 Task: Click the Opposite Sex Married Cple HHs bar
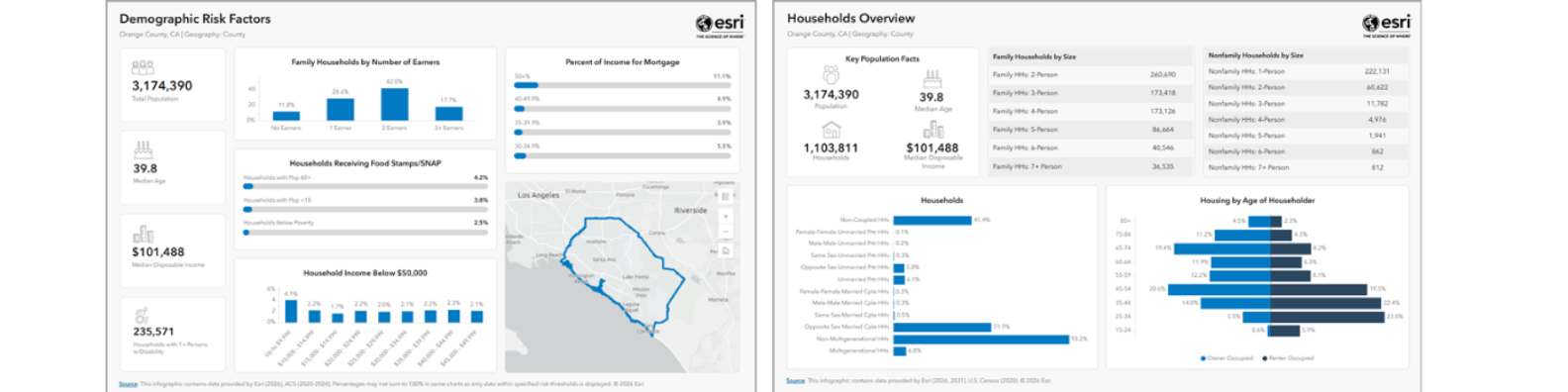(942, 327)
